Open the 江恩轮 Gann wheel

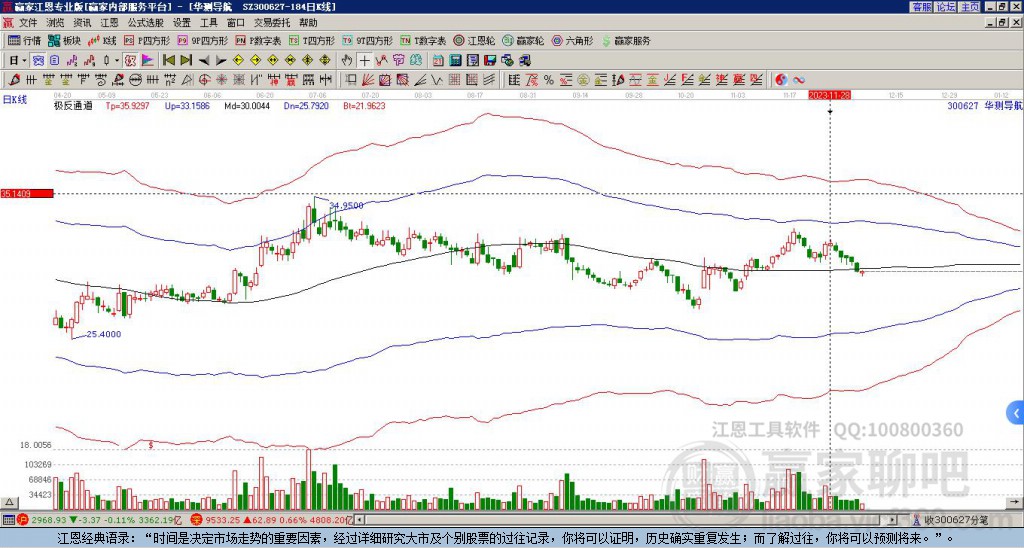474,40
